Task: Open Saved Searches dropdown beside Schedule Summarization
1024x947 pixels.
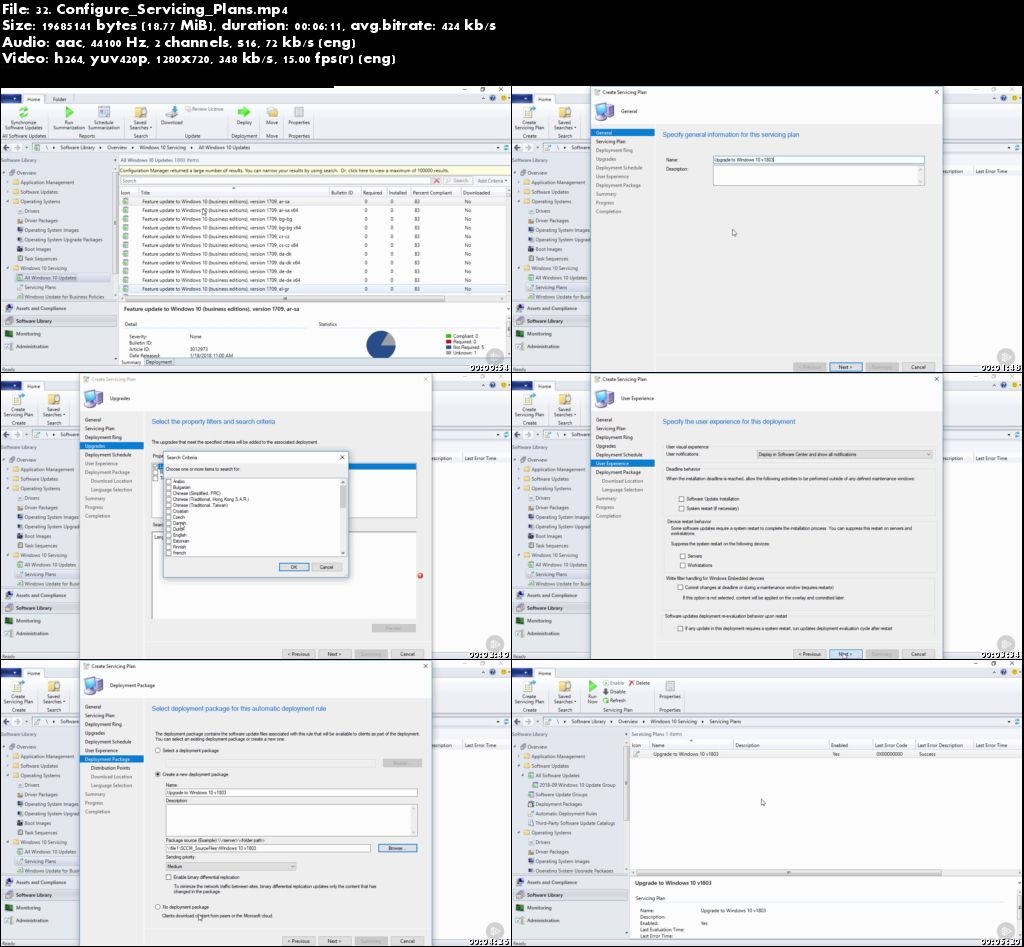Action: click(x=140, y=118)
